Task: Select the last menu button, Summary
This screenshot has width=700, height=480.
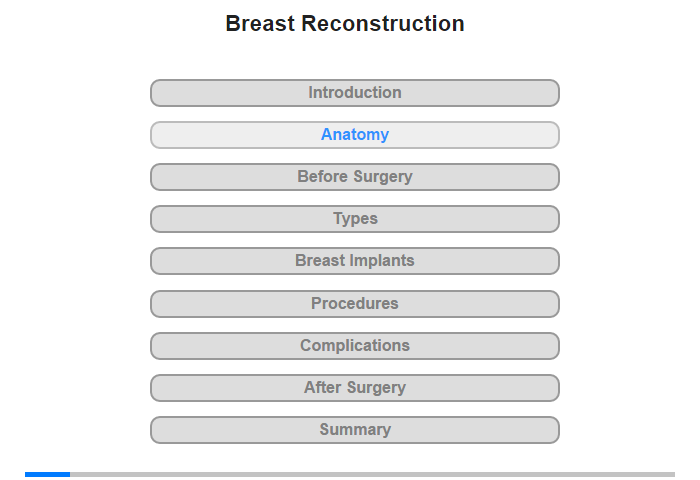Action: (354, 430)
